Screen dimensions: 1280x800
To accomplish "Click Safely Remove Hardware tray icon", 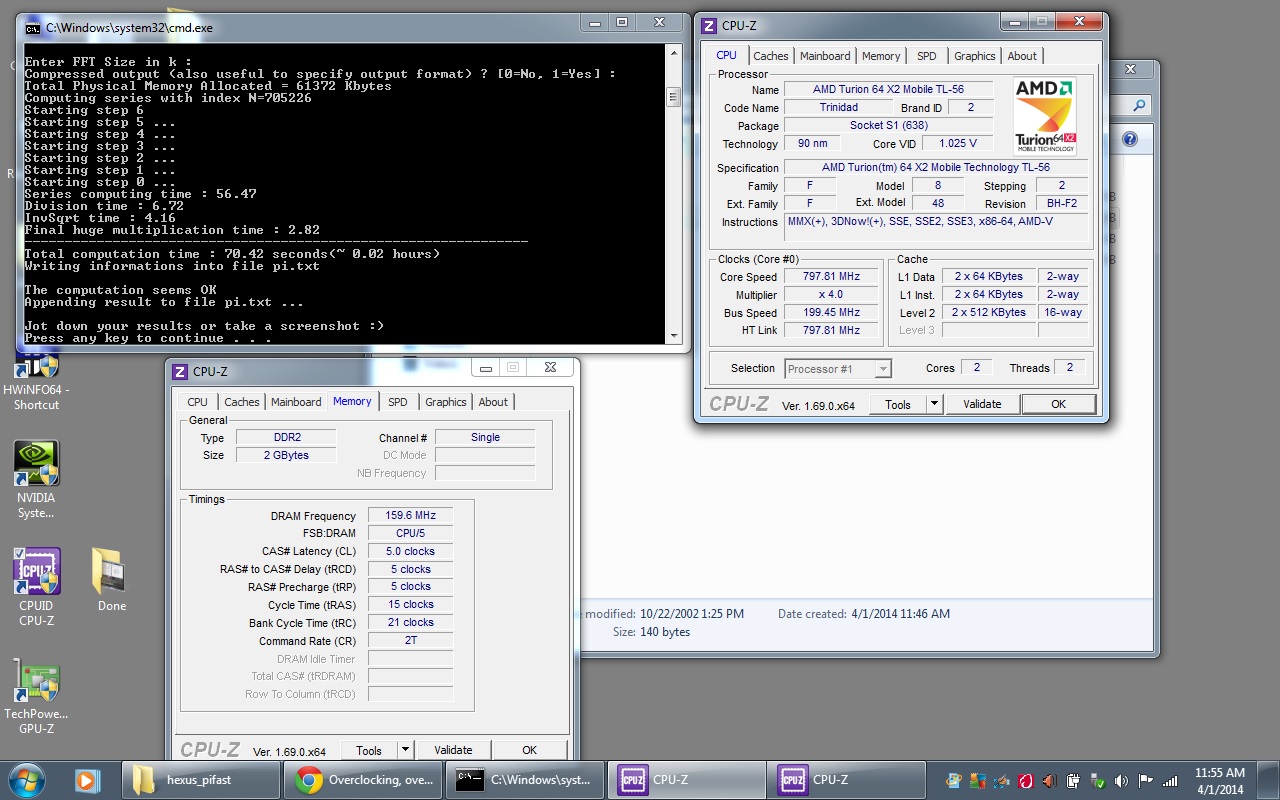I will (1098, 781).
